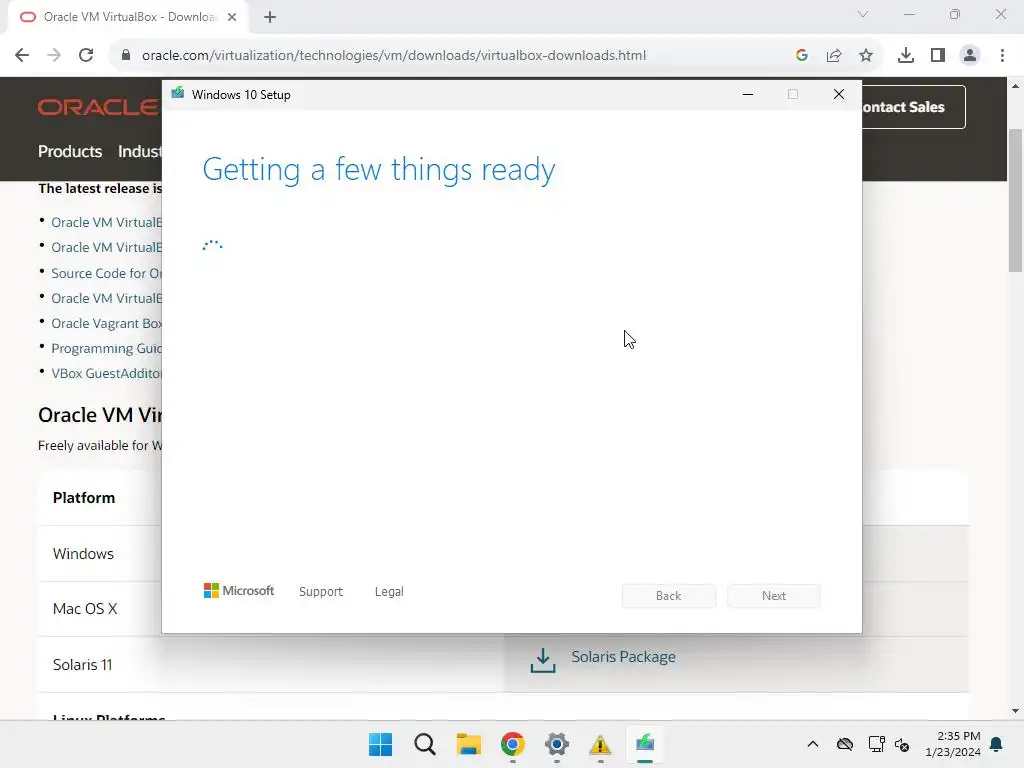
Task: Open the VBox GuestAdditions link
Action: pos(106,374)
